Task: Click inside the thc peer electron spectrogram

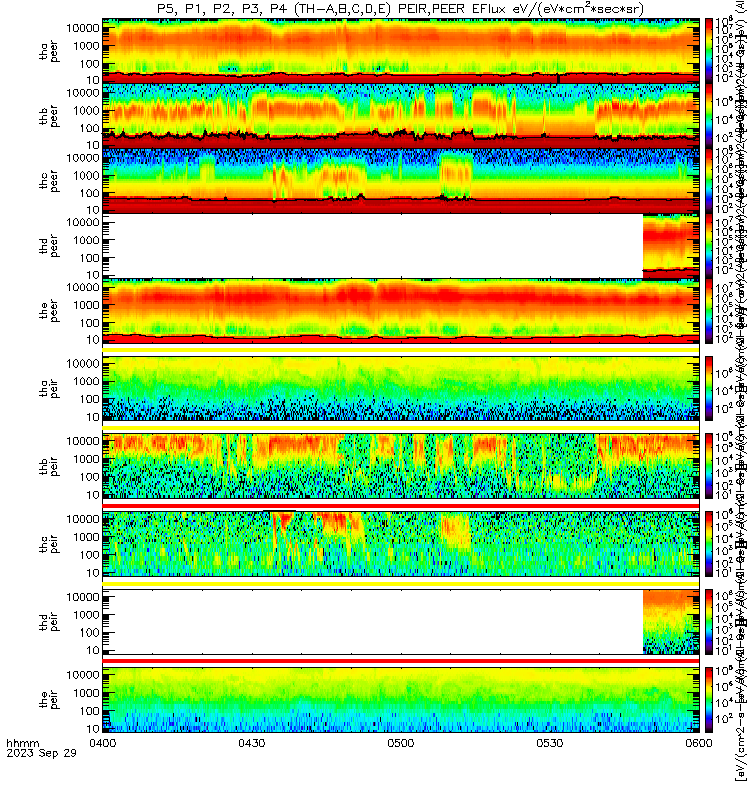Action: tap(401, 181)
